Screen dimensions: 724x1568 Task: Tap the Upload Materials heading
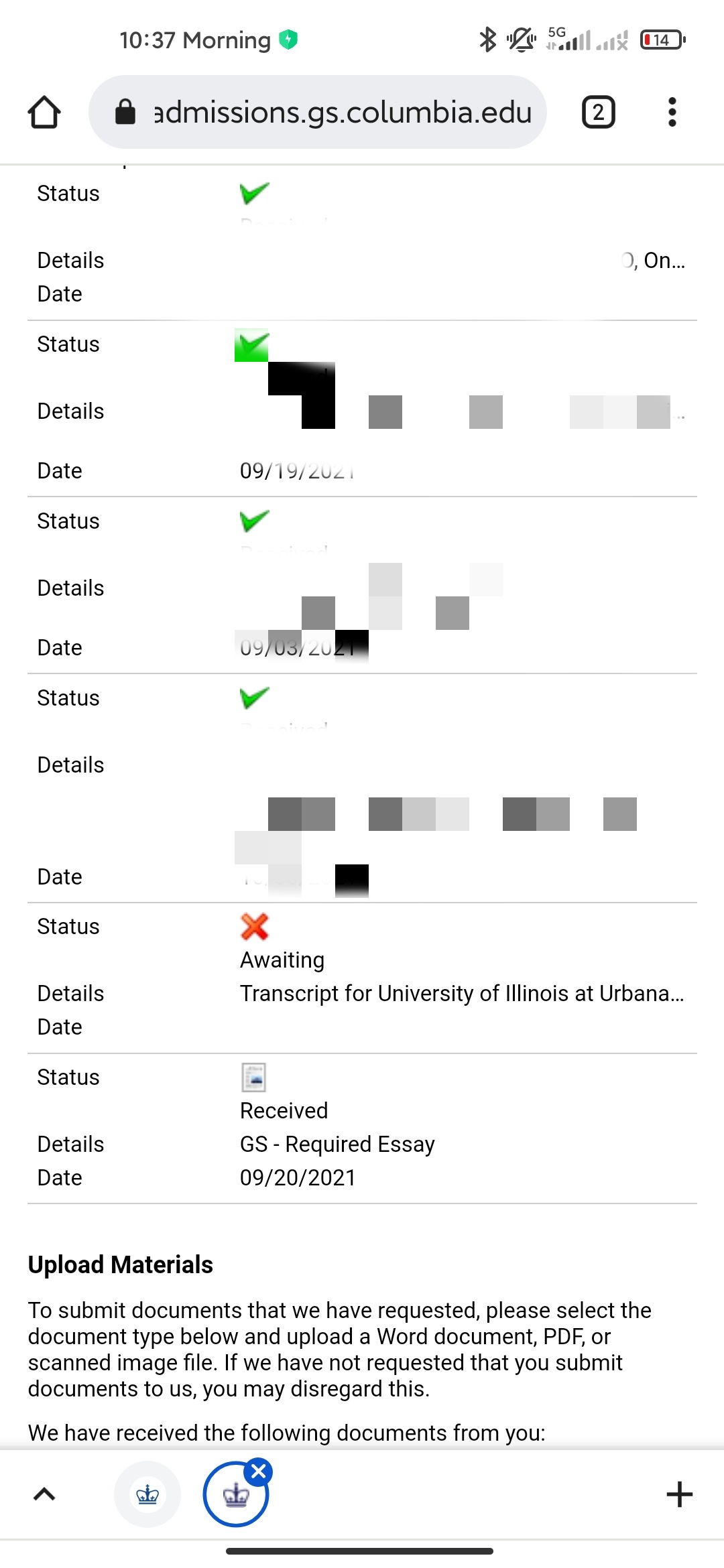tap(121, 1264)
